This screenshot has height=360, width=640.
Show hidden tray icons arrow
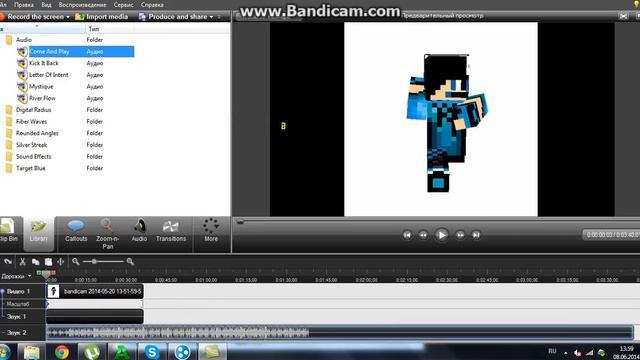point(566,353)
